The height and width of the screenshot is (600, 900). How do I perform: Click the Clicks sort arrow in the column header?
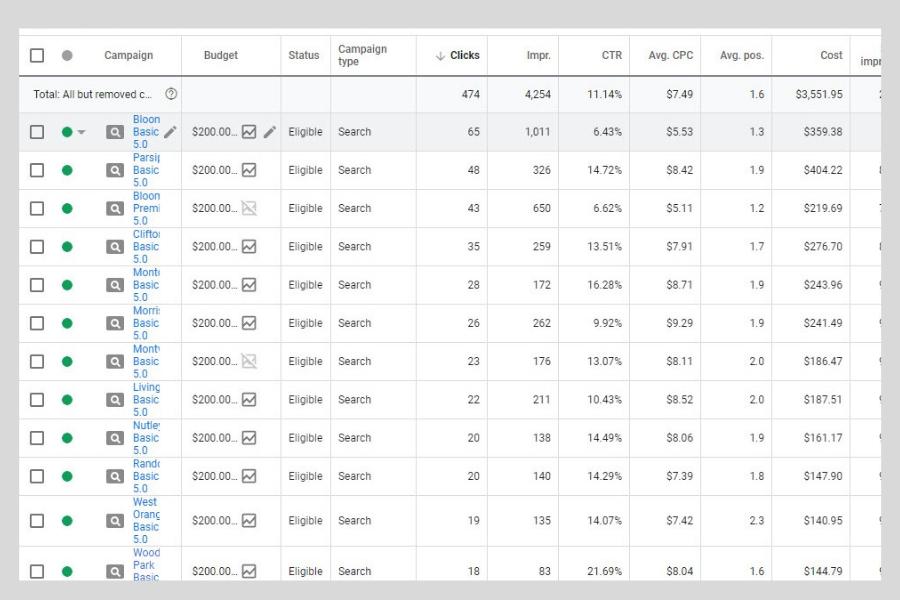click(x=442, y=55)
